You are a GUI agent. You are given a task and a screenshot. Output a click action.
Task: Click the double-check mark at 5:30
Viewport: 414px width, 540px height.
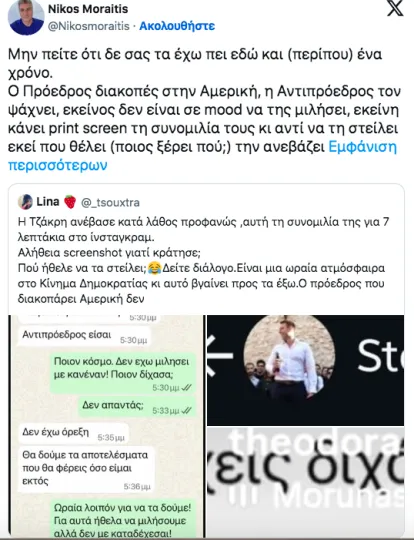(x=187, y=387)
